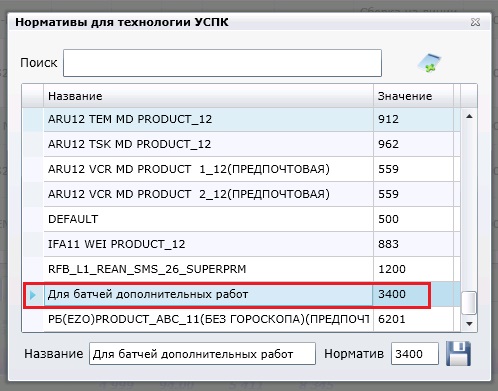Edit the Норматив value field

point(414,354)
